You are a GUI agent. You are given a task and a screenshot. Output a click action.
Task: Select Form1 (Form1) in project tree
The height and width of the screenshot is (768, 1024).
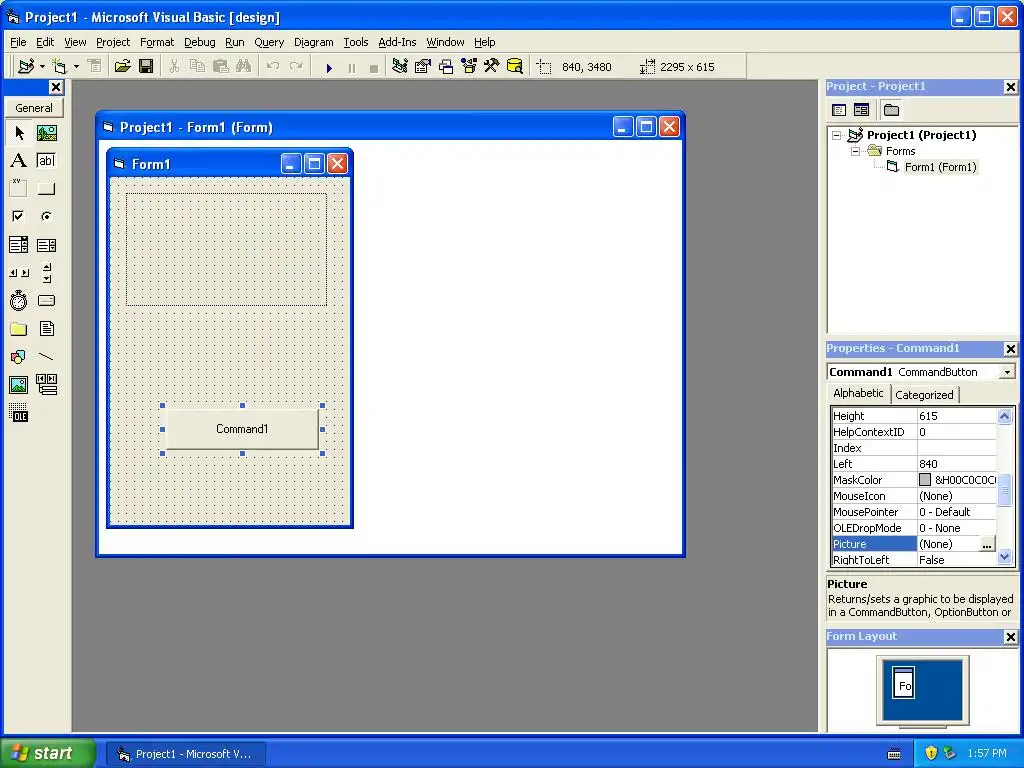click(x=940, y=167)
